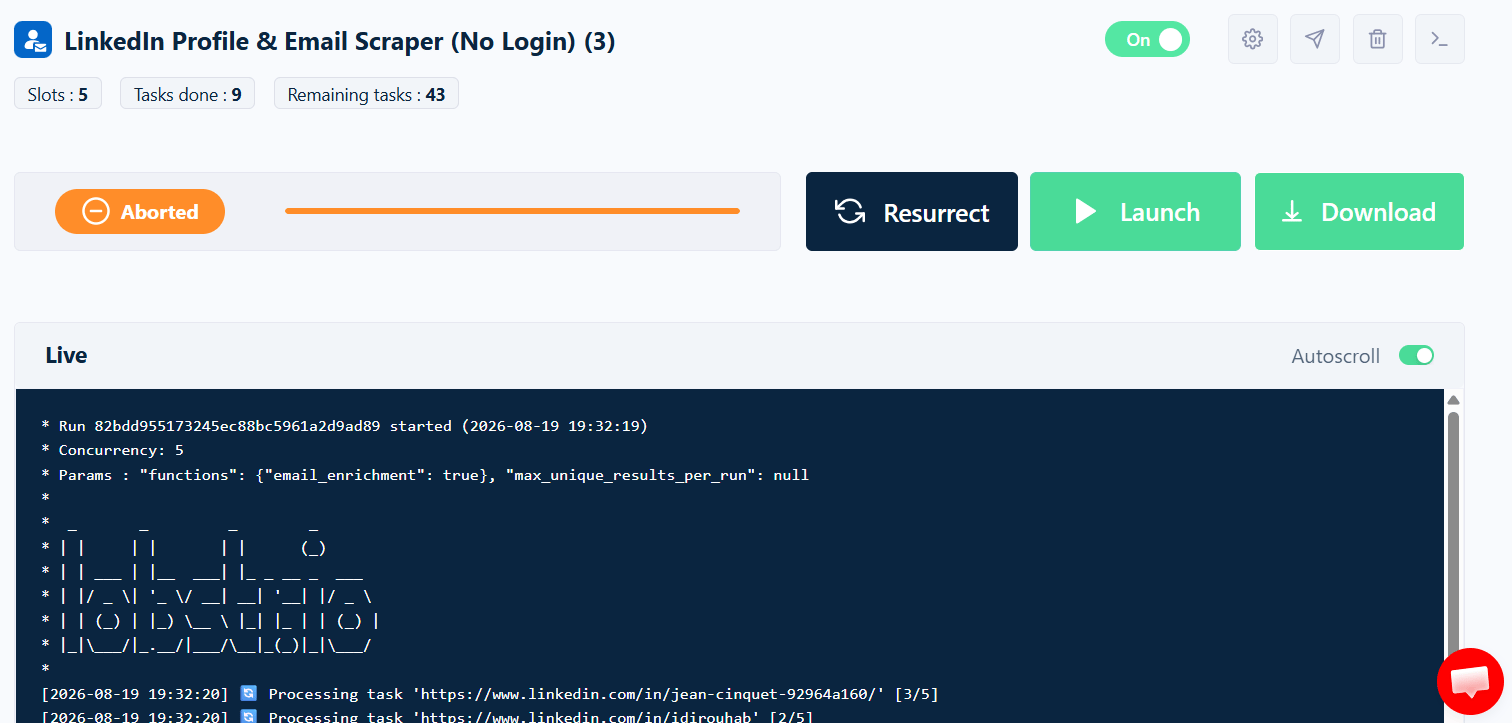Image resolution: width=1512 pixels, height=723 pixels.
Task: Click the Run started log line
Action: click(345, 426)
